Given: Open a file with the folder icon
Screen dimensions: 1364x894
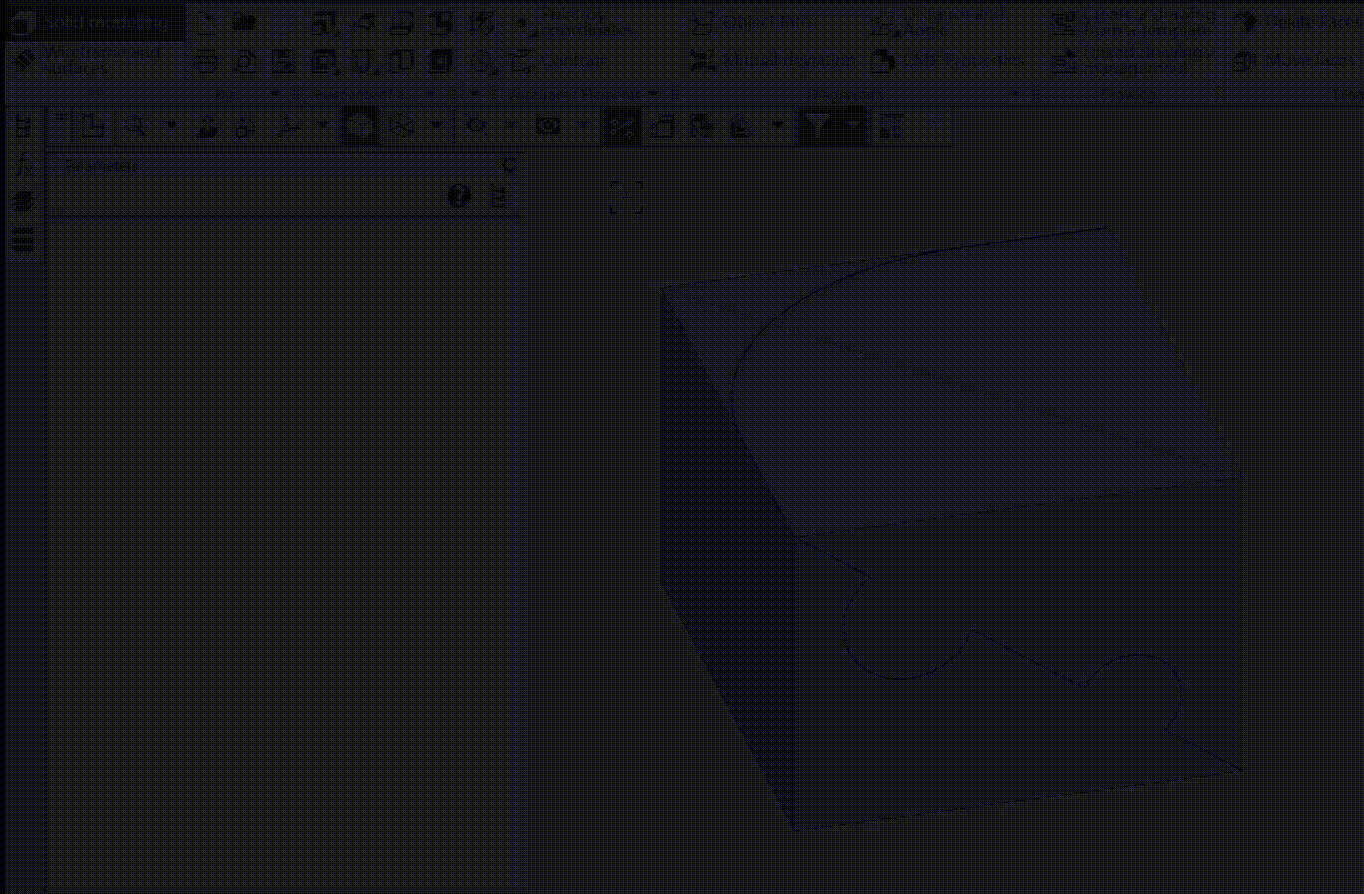Looking at the screenshot, I should coord(243,22).
